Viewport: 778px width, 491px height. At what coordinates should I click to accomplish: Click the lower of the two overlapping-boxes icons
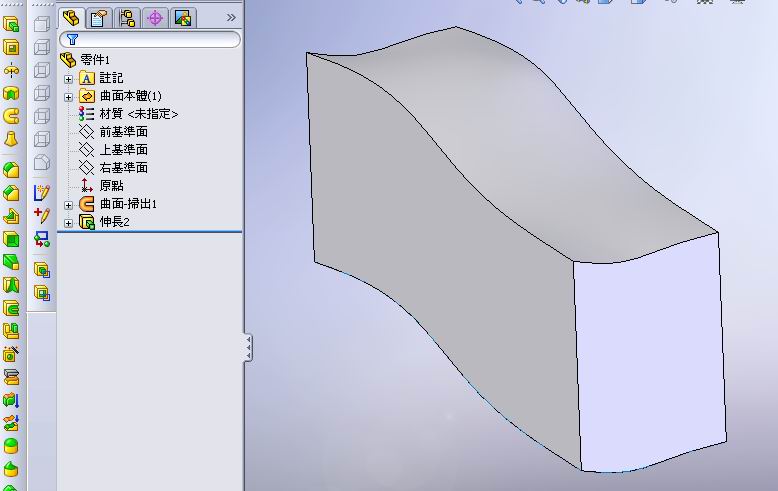(42, 293)
